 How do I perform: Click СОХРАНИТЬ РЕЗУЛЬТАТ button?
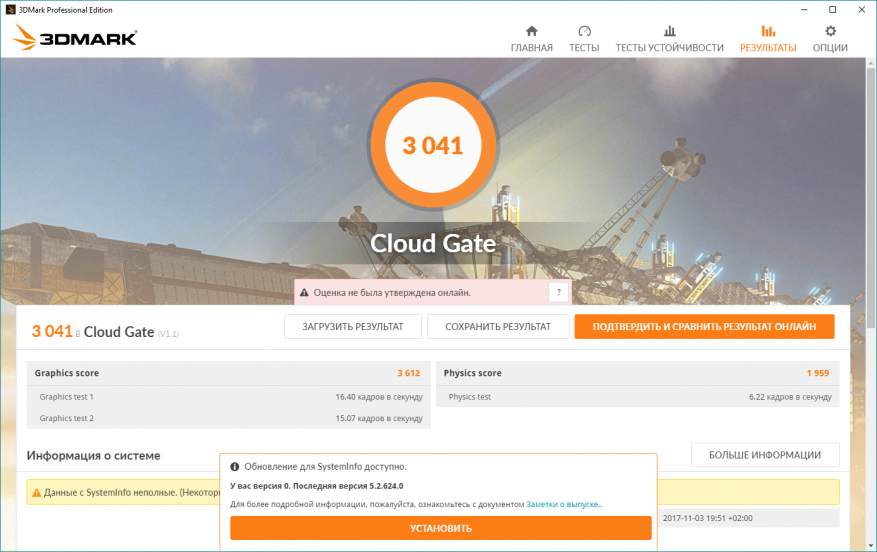[x=498, y=327]
